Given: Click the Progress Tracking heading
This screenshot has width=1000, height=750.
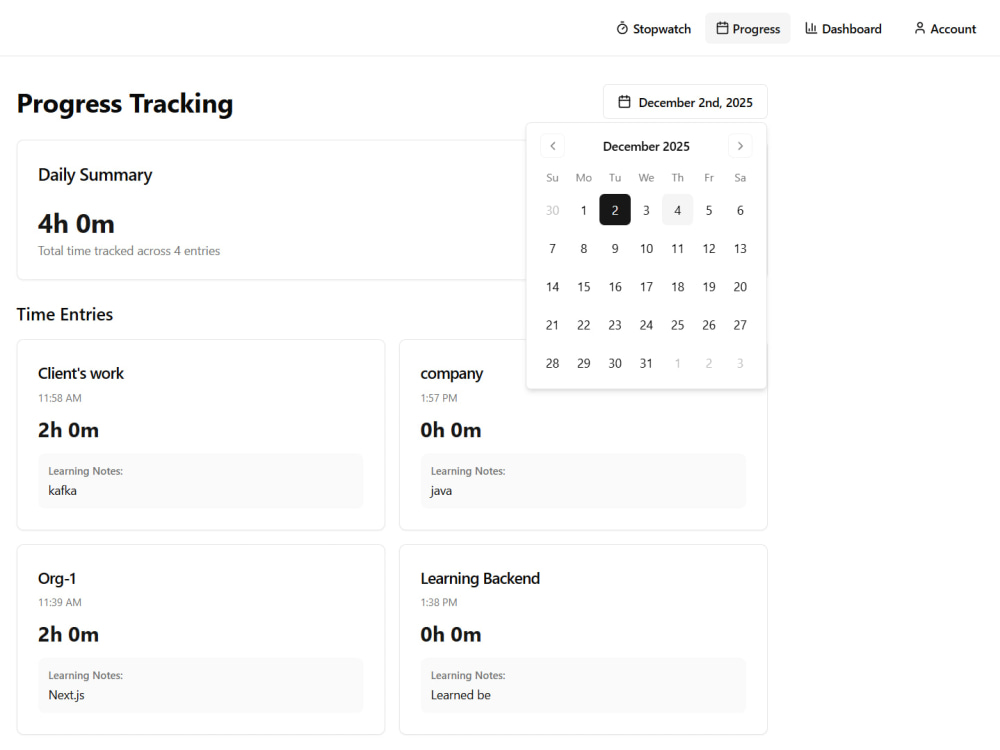Looking at the screenshot, I should point(125,103).
